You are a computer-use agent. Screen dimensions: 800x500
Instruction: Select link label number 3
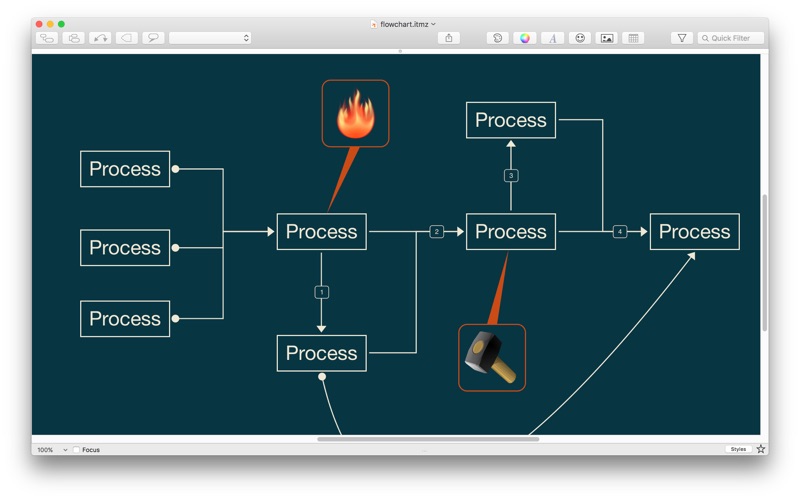click(x=511, y=176)
